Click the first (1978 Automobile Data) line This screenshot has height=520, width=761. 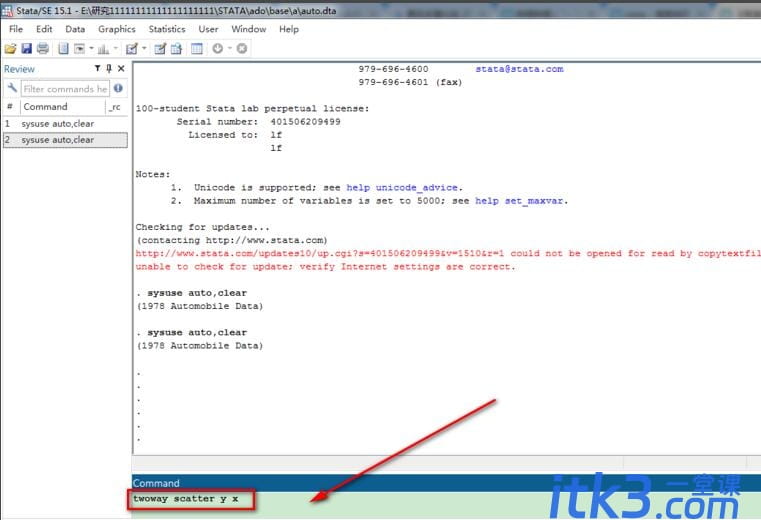pyautogui.click(x=200, y=306)
